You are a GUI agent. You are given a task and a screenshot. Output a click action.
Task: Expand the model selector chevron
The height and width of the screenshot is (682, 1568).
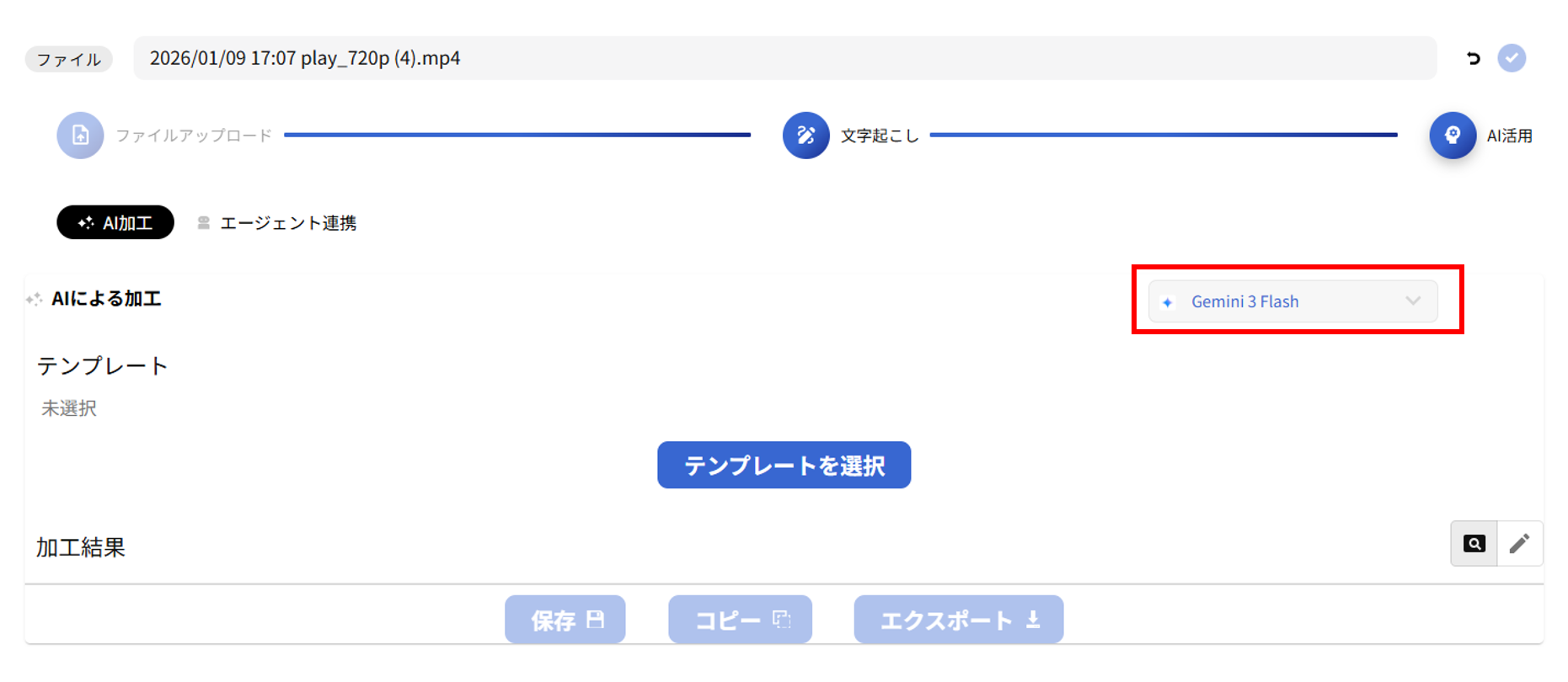click(1413, 301)
